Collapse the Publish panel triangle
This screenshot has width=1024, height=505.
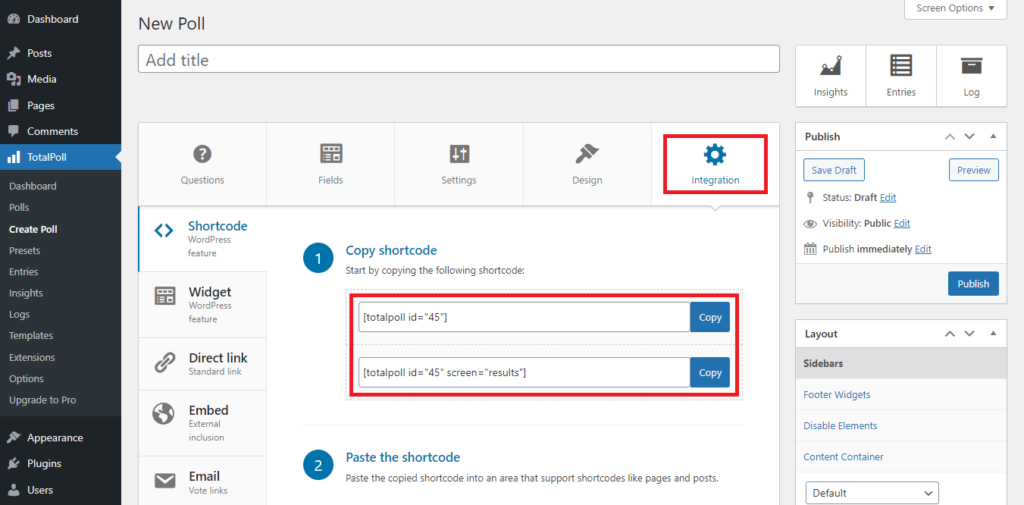coord(993,137)
